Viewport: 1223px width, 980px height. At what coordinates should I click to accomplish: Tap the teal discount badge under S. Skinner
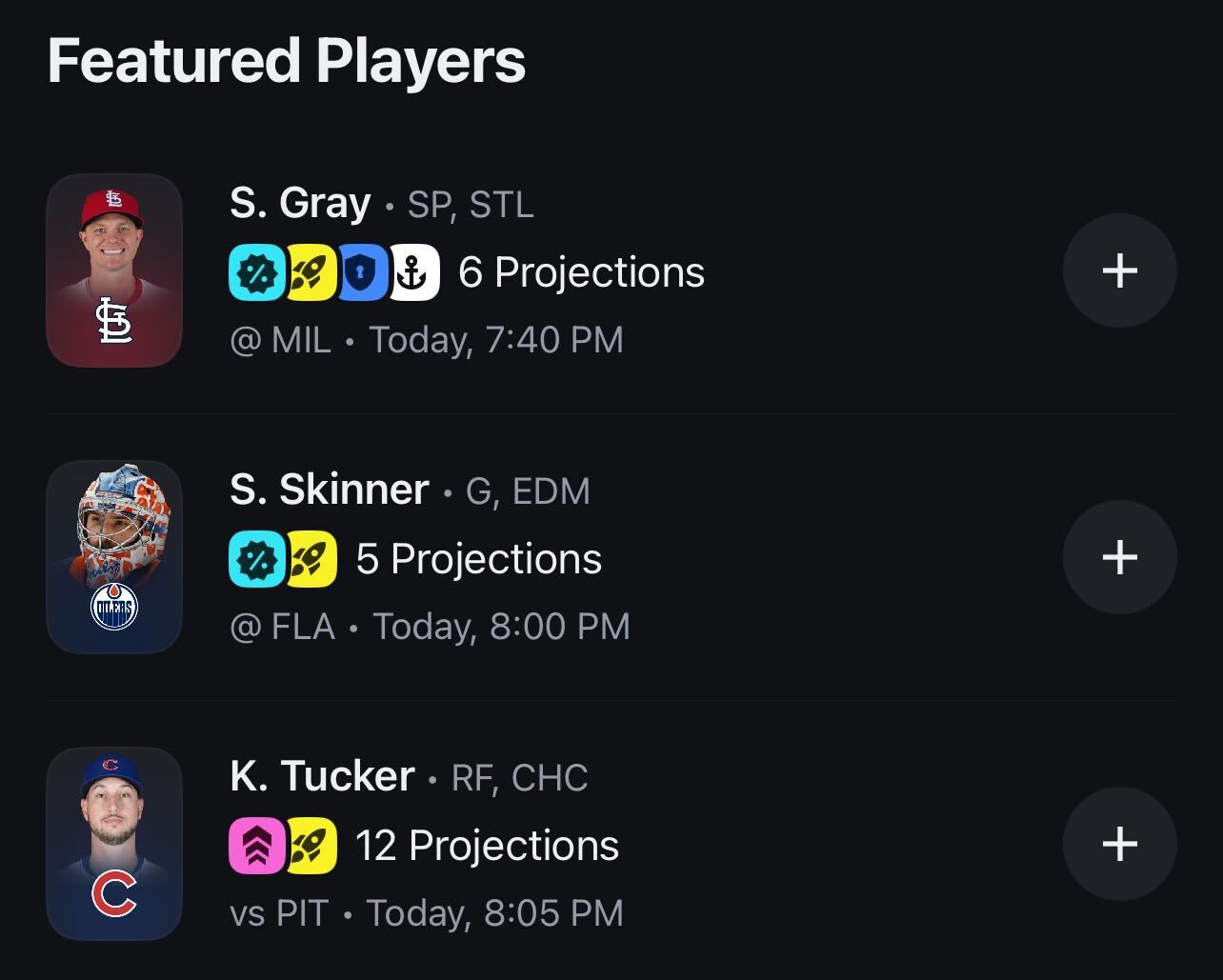[x=257, y=559]
